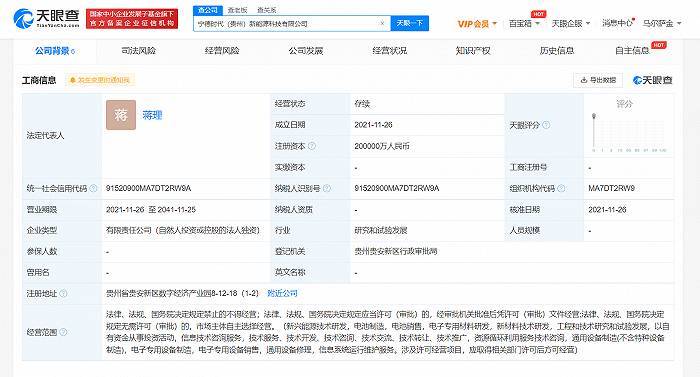Click business term 2021-11-26 至 2041-11-25

(151, 209)
